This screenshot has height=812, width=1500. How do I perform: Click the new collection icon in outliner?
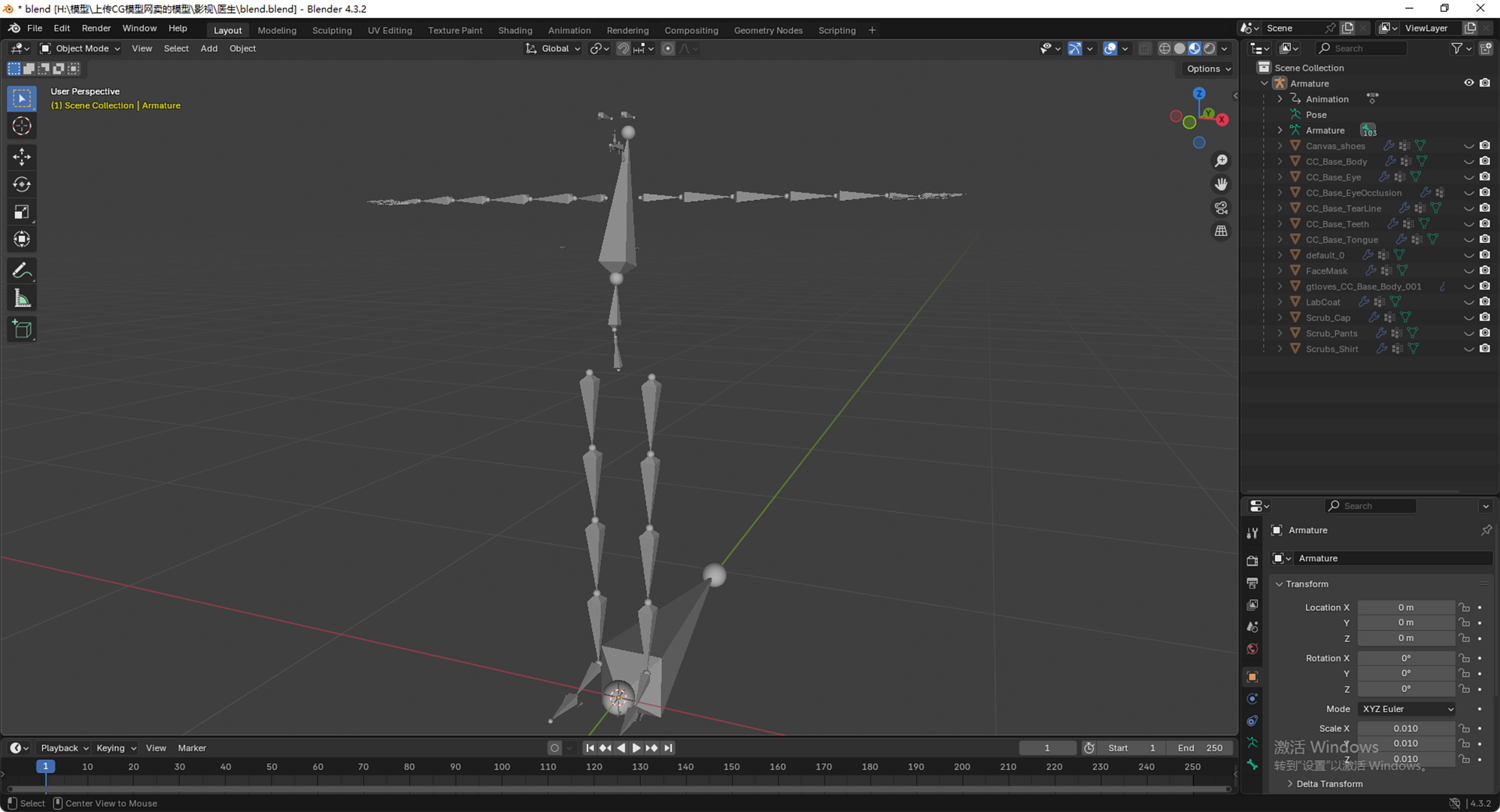[1484, 48]
